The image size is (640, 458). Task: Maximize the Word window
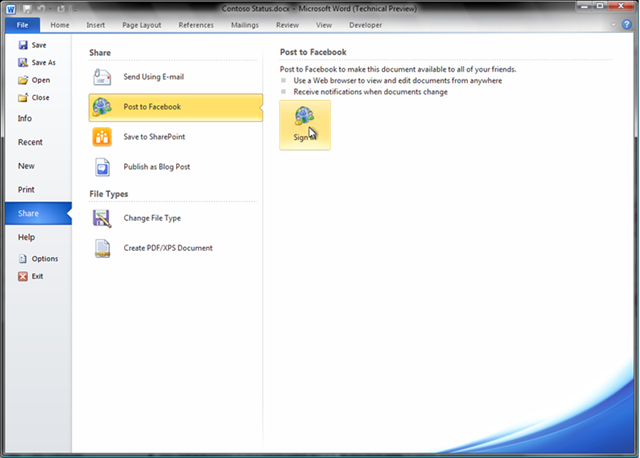pyautogui.click(x=600, y=6)
